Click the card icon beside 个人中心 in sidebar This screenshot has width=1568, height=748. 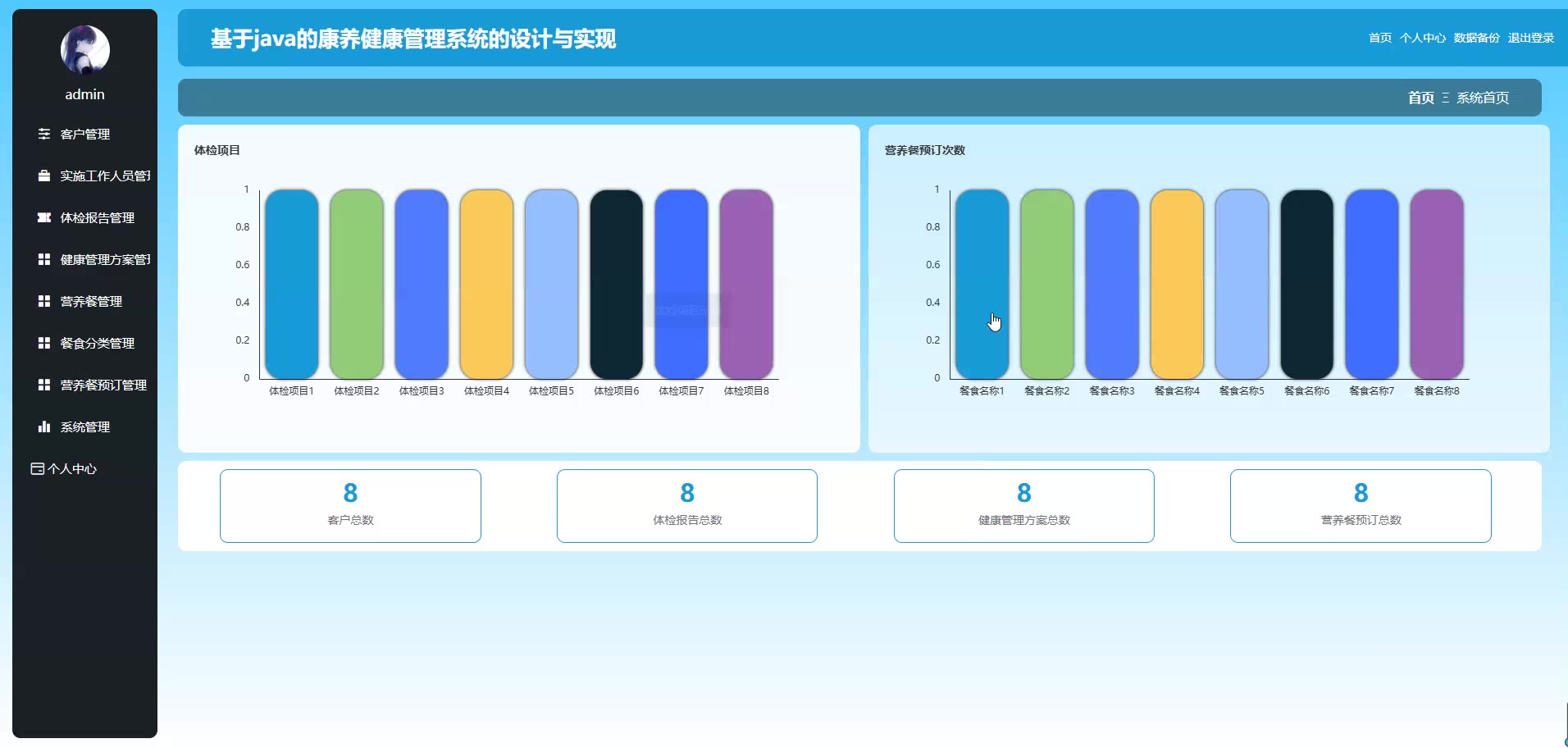[x=37, y=468]
